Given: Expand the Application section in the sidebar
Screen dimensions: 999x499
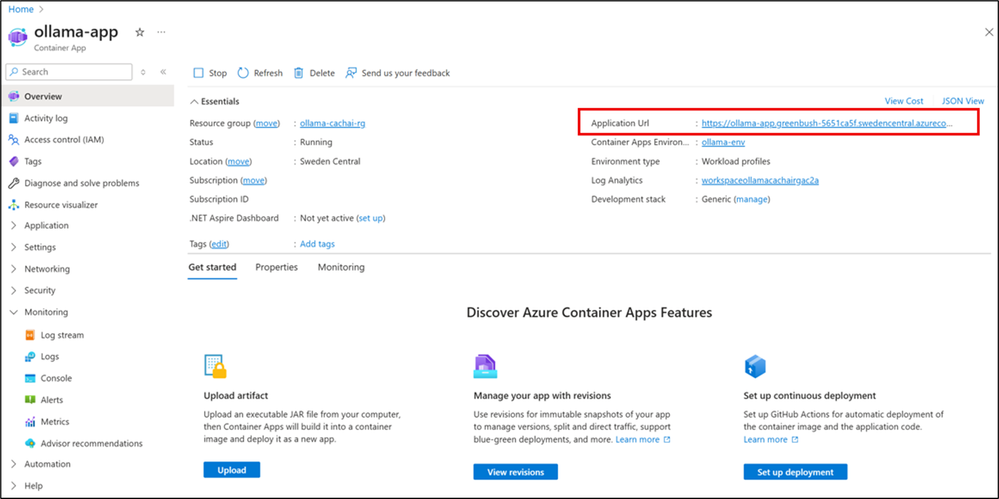Looking at the screenshot, I should [x=13, y=225].
